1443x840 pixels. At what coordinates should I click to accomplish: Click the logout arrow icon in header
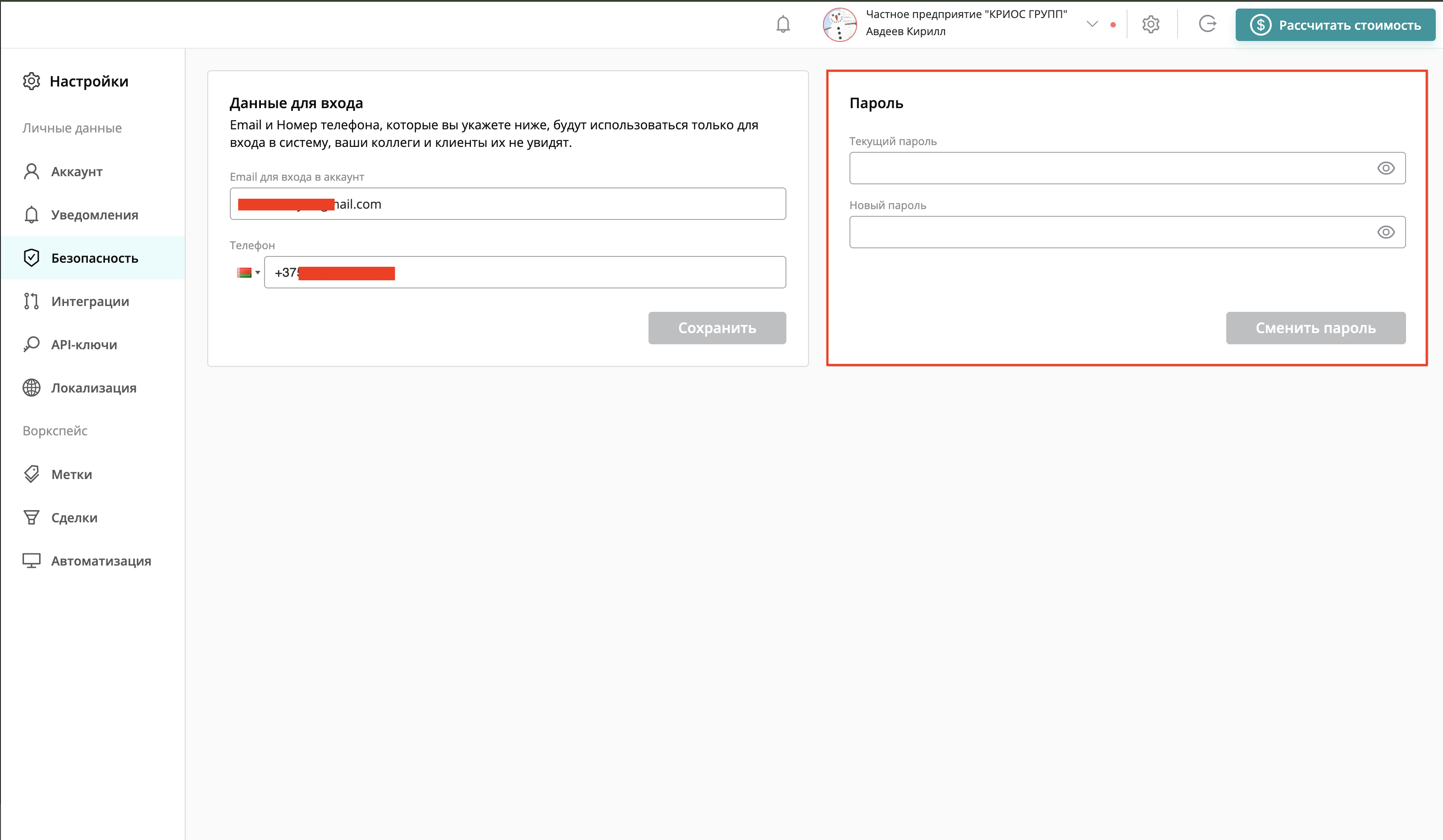(1207, 24)
